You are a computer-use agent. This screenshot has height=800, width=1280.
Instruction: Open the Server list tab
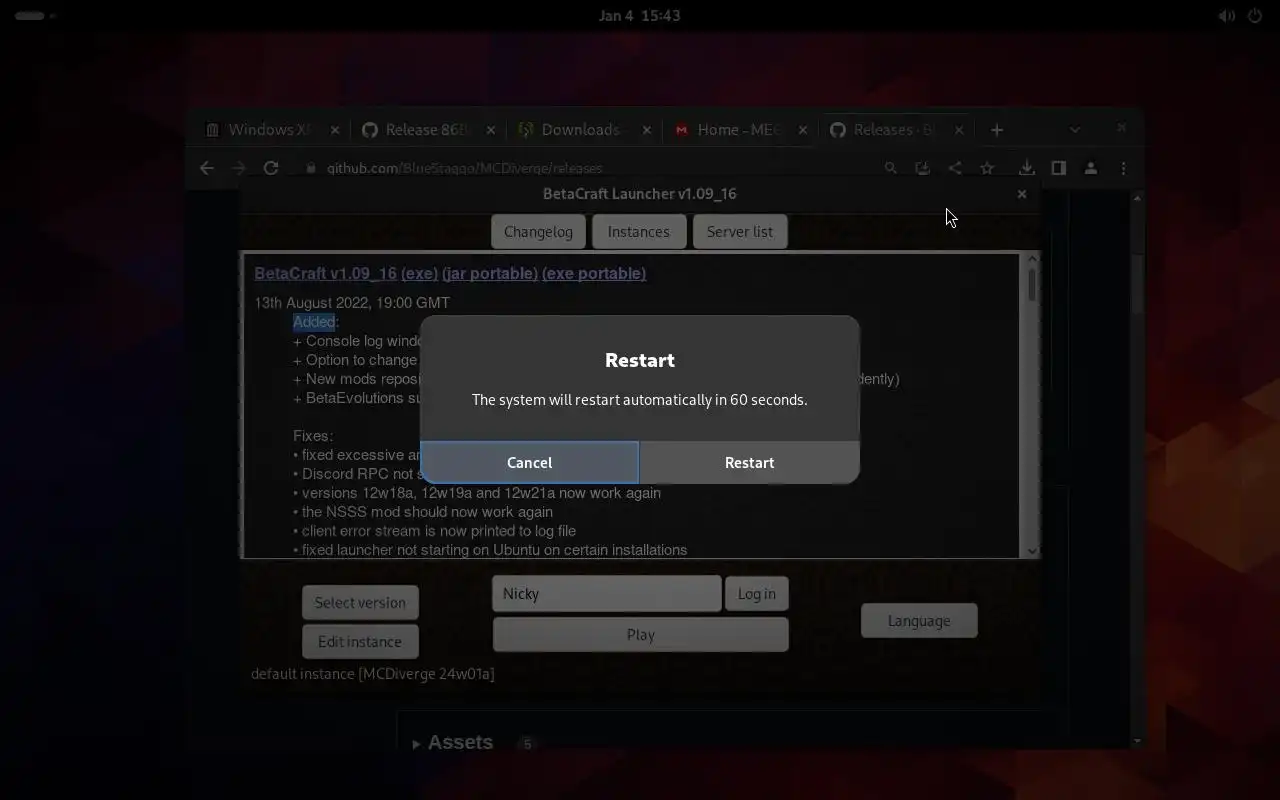pyautogui.click(x=740, y=231)
